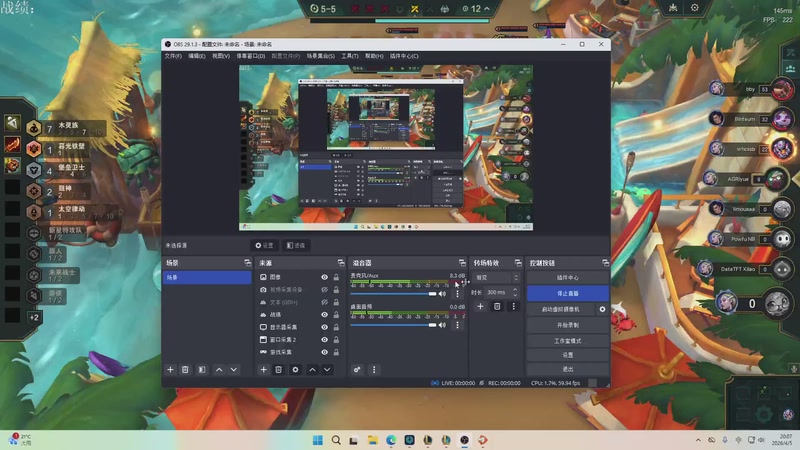Undock the 控制按钮 panel via float icon
800x450 pixels.
(x=605, y=263)
